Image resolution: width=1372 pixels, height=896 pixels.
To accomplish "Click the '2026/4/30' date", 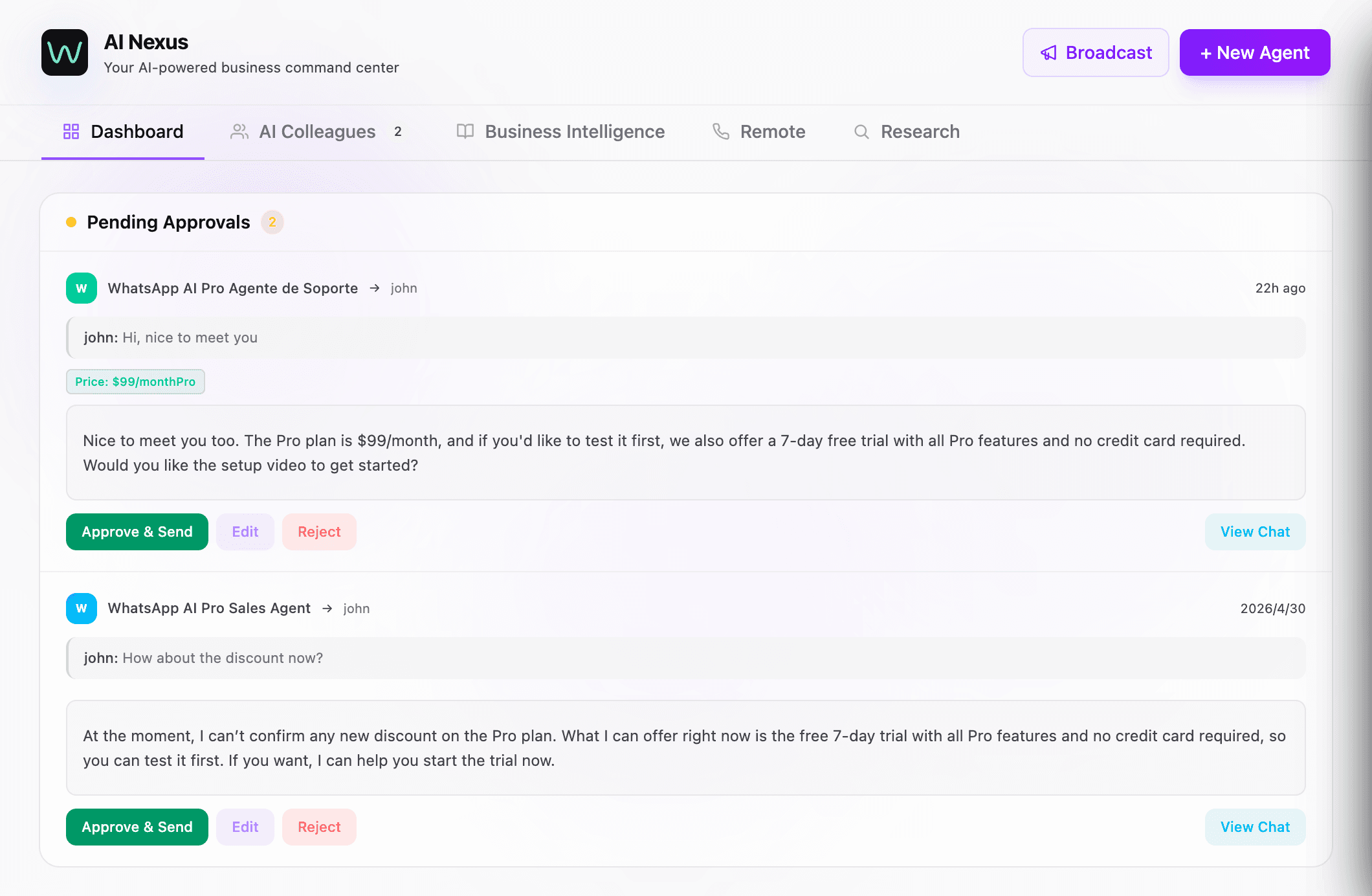I will [x=1273, y=609].
